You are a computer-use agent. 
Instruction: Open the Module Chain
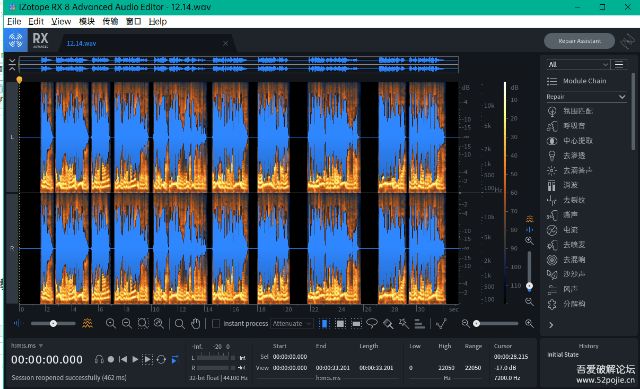click(584, 81)
